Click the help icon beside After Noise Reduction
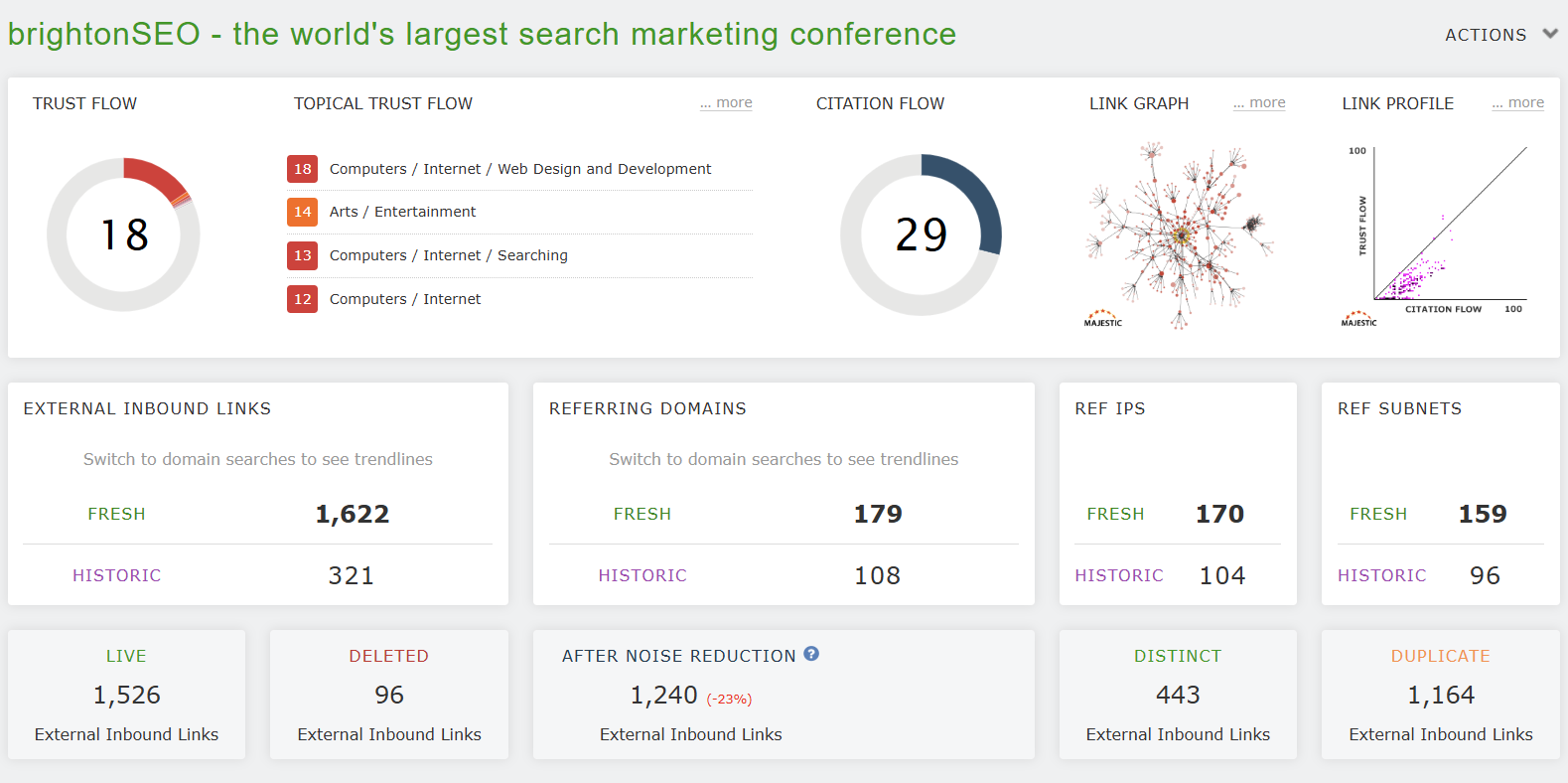Image resolution: width=1568 pixels, height=783 pixels. pyautogui.click(x=811, y=654)
